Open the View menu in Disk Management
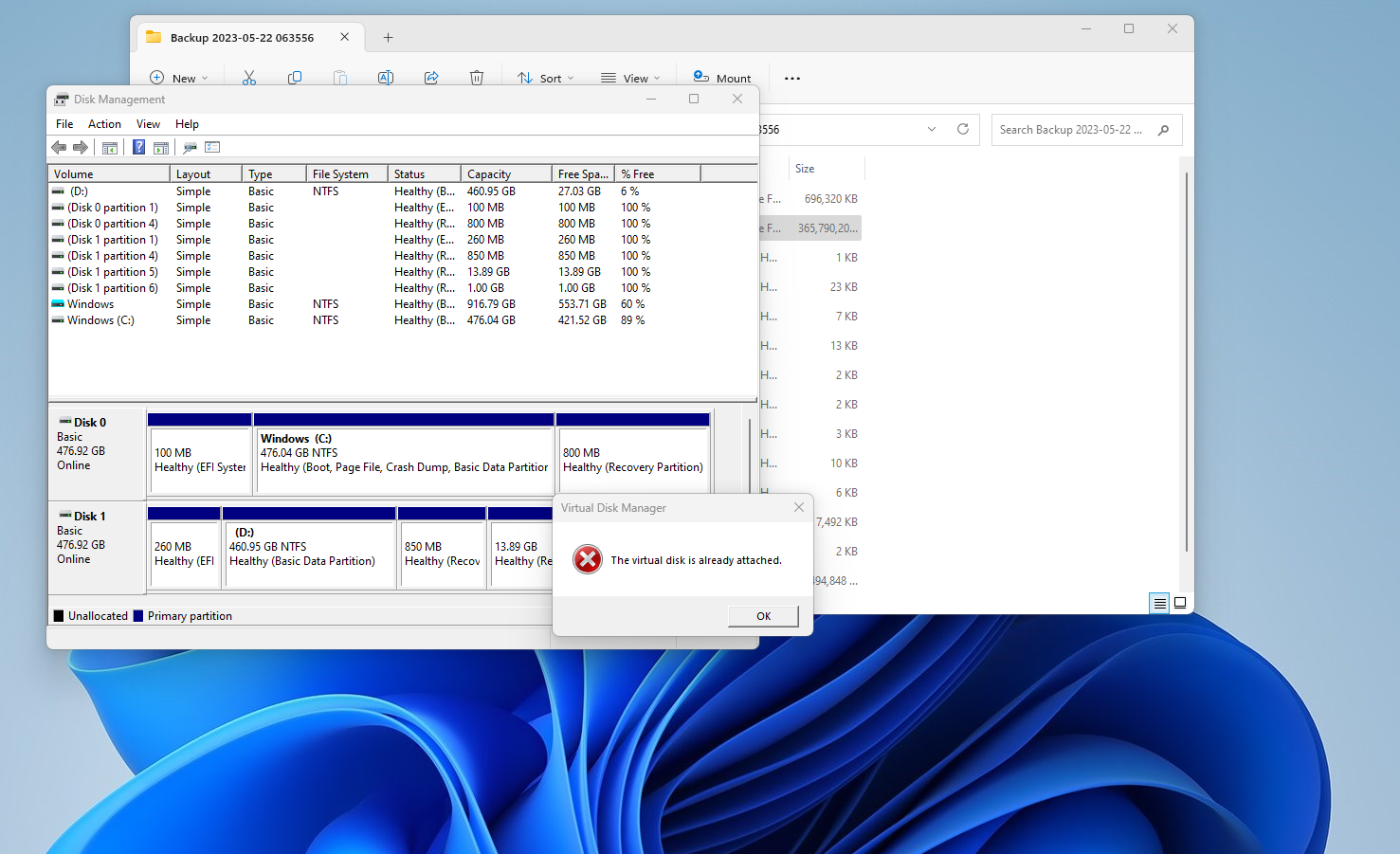 [x=148, y=124]
